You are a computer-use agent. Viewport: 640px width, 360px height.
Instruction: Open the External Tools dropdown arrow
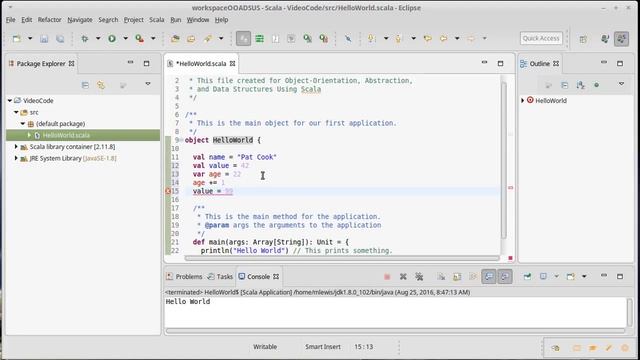[153, 39]
